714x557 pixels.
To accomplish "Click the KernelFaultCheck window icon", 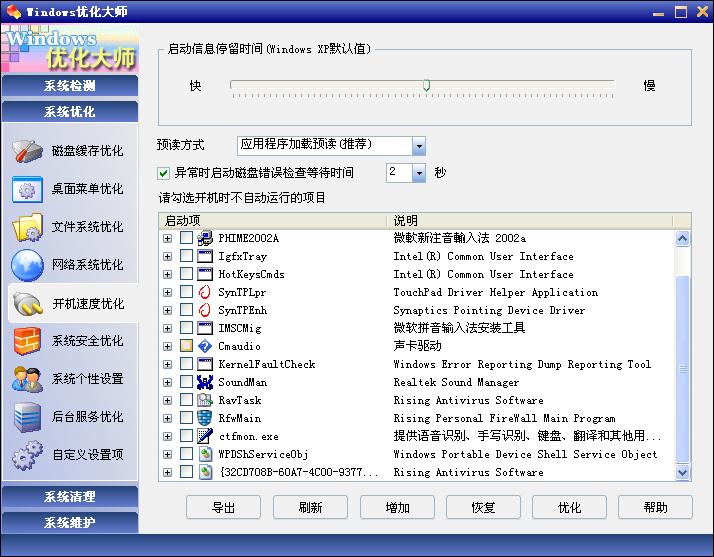I will [205, 364].
